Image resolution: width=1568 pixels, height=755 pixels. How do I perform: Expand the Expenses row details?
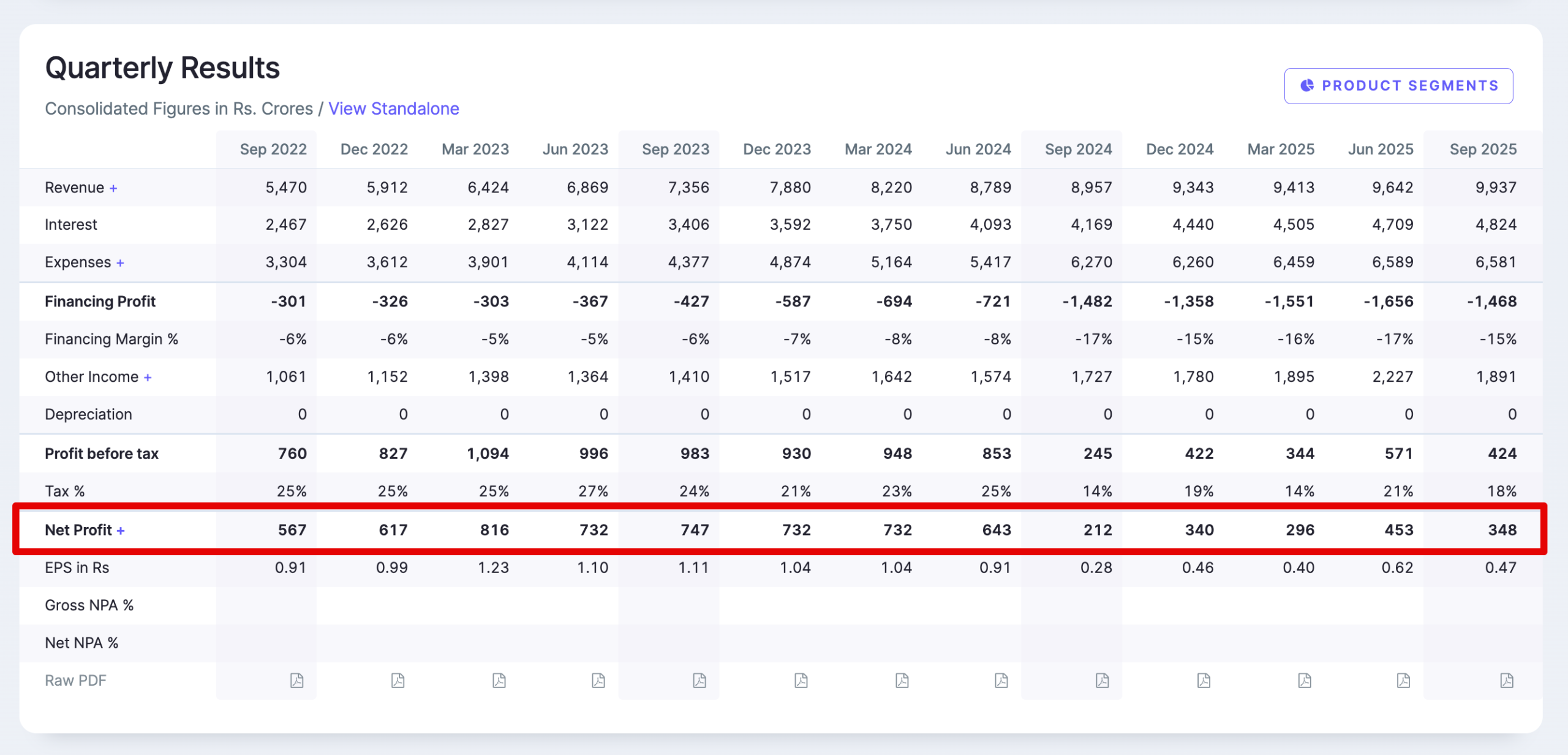click(120, 262)
